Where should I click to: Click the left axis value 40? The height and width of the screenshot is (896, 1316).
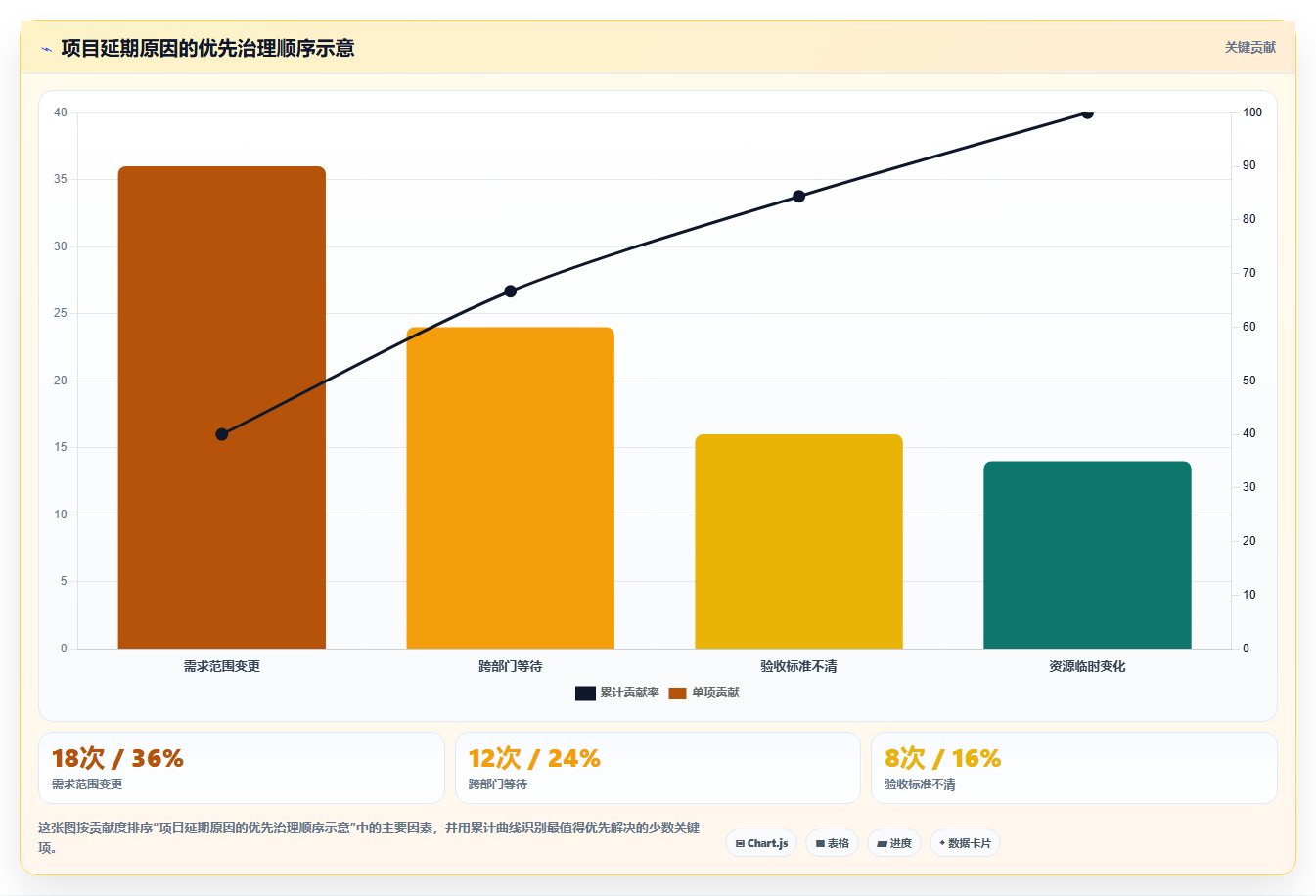61,112
